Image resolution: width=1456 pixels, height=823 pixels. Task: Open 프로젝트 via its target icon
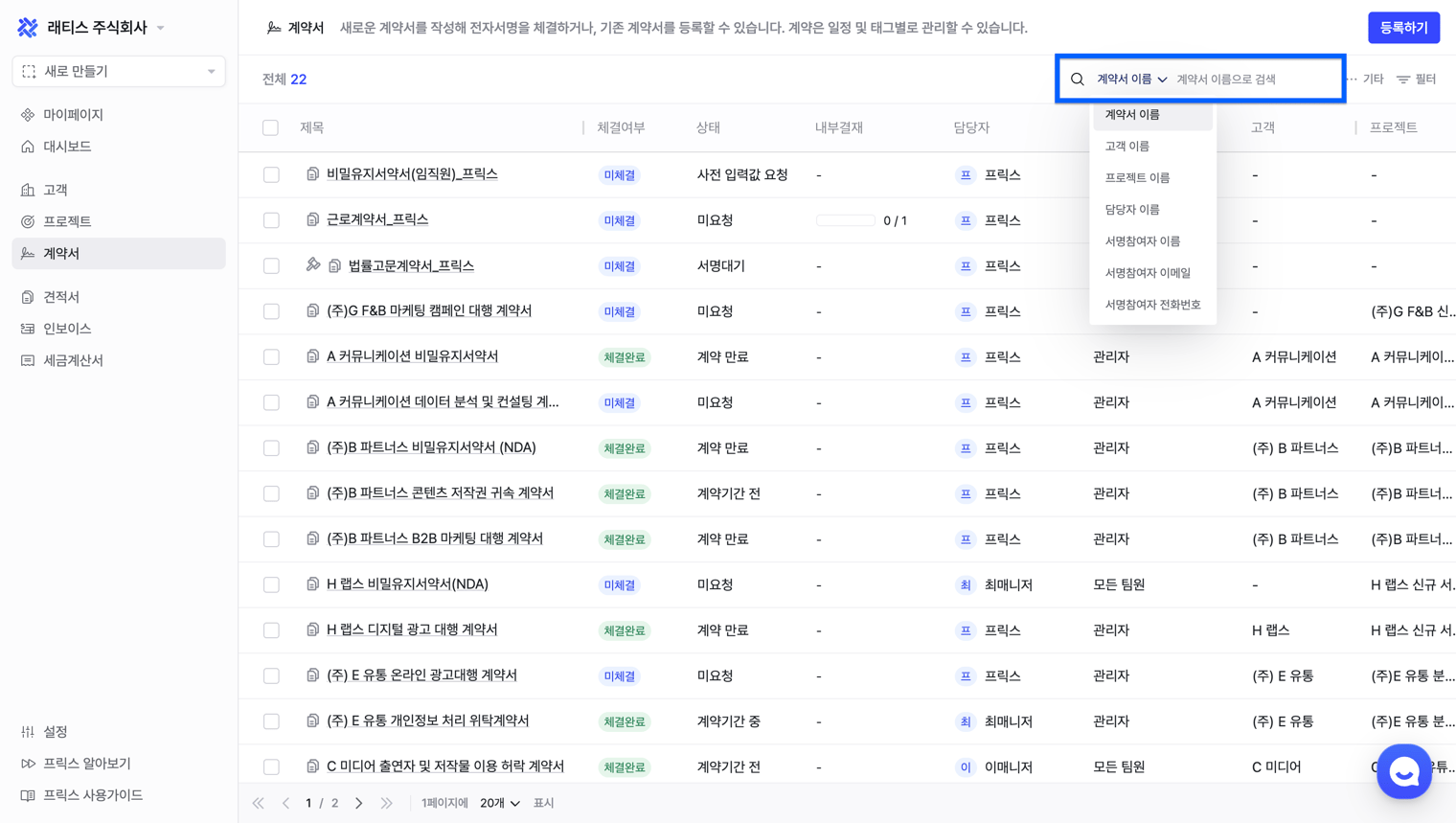point(28,221)
